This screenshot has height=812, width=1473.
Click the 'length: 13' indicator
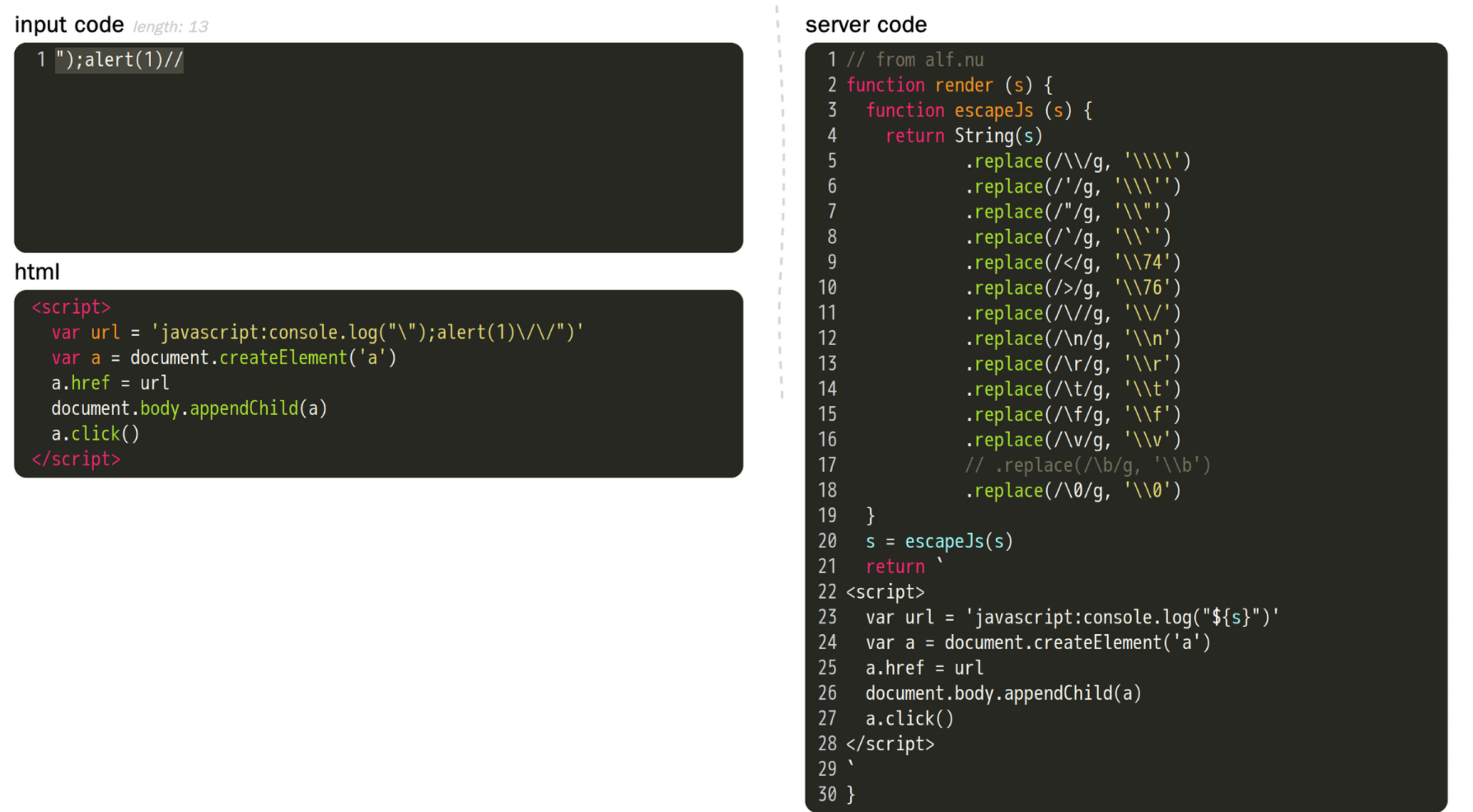[171, 27]
